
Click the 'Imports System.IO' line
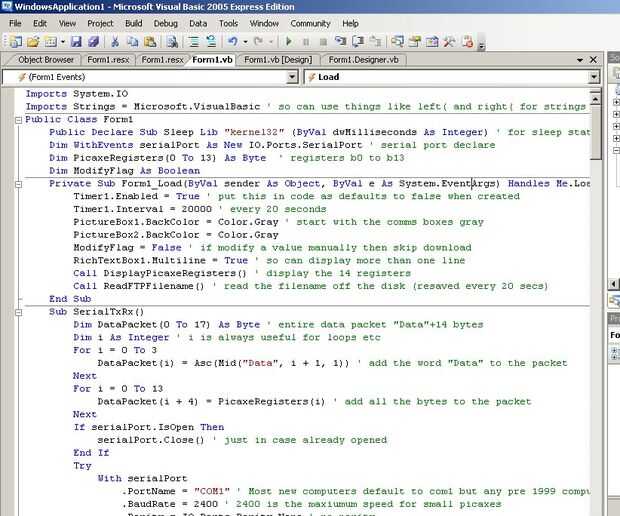(x=77, y=94)
